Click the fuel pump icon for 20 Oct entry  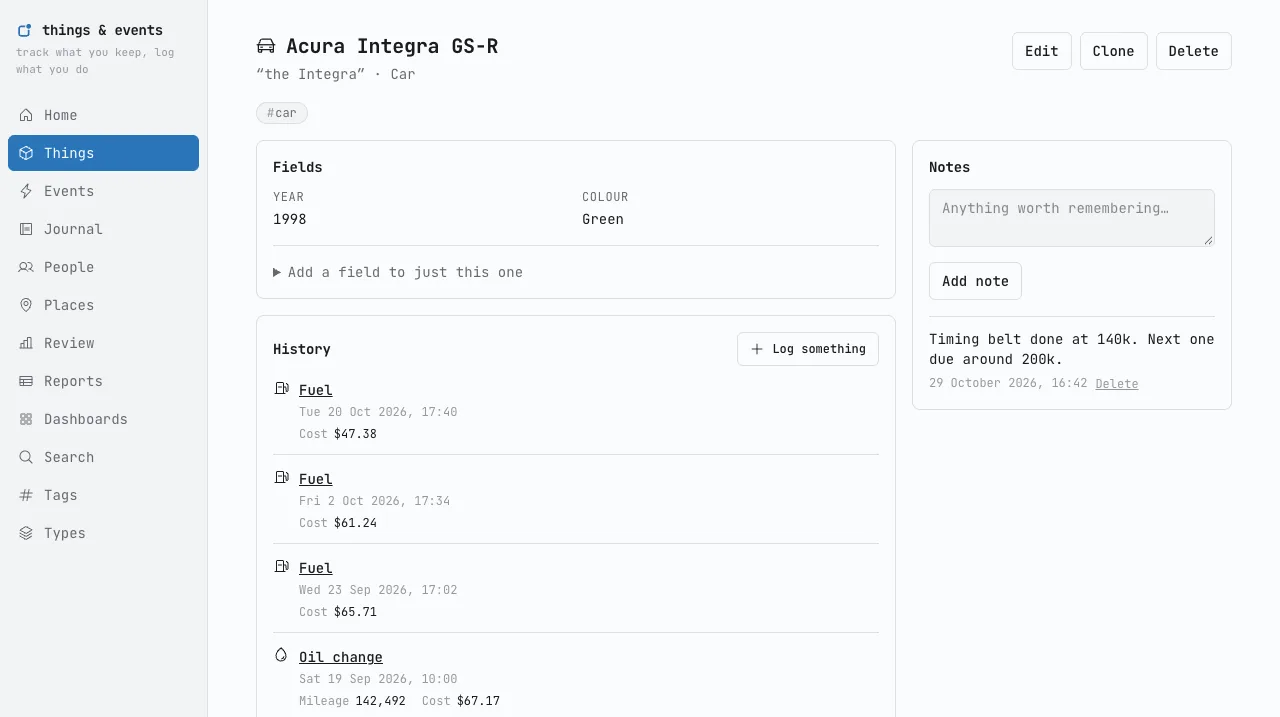[281, 389]
